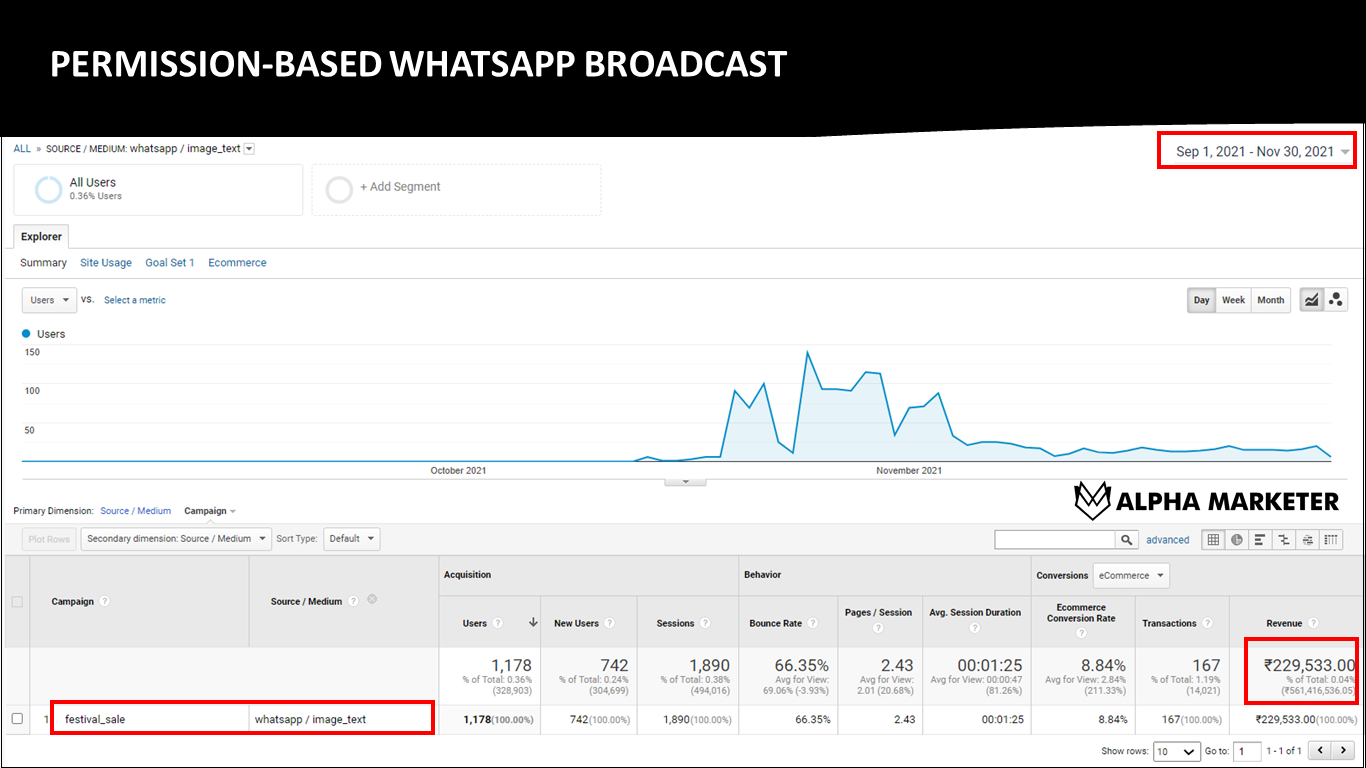Open the Users metric dropdown

click(x=48, y=299)
